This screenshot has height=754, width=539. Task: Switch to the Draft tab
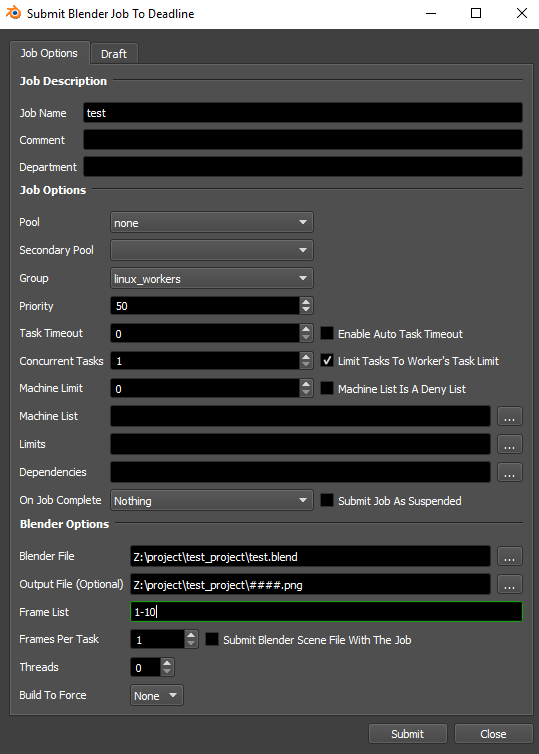point(114,54)
